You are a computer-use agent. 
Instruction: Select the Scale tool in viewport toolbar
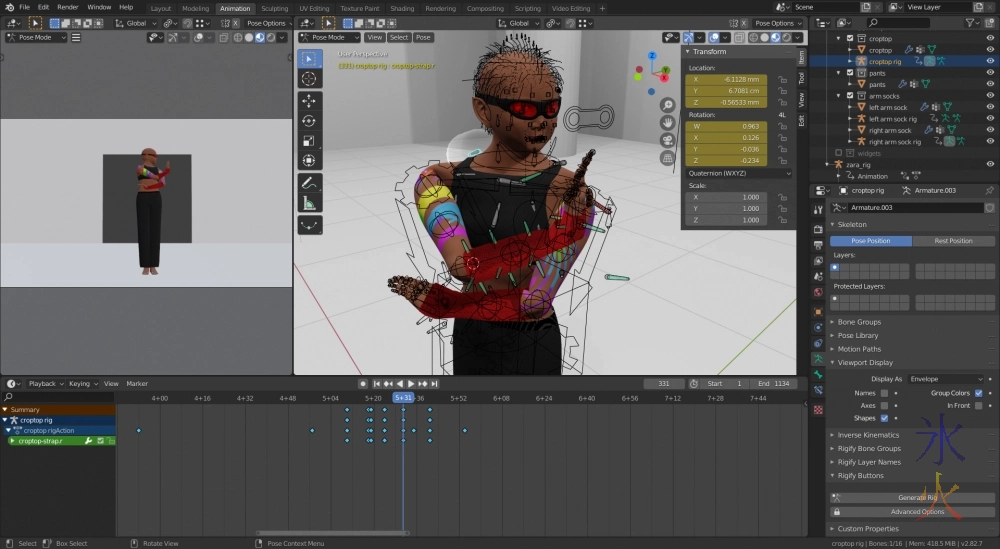click(x=309, y=141)
